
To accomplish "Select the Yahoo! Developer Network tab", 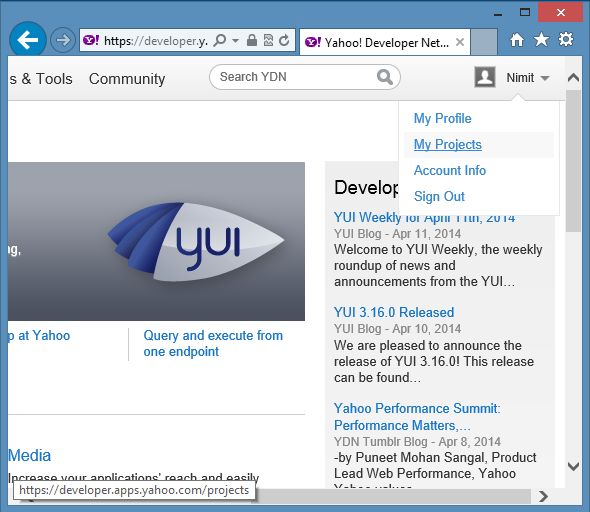I will pyautogui.click(x=385, y=43).
